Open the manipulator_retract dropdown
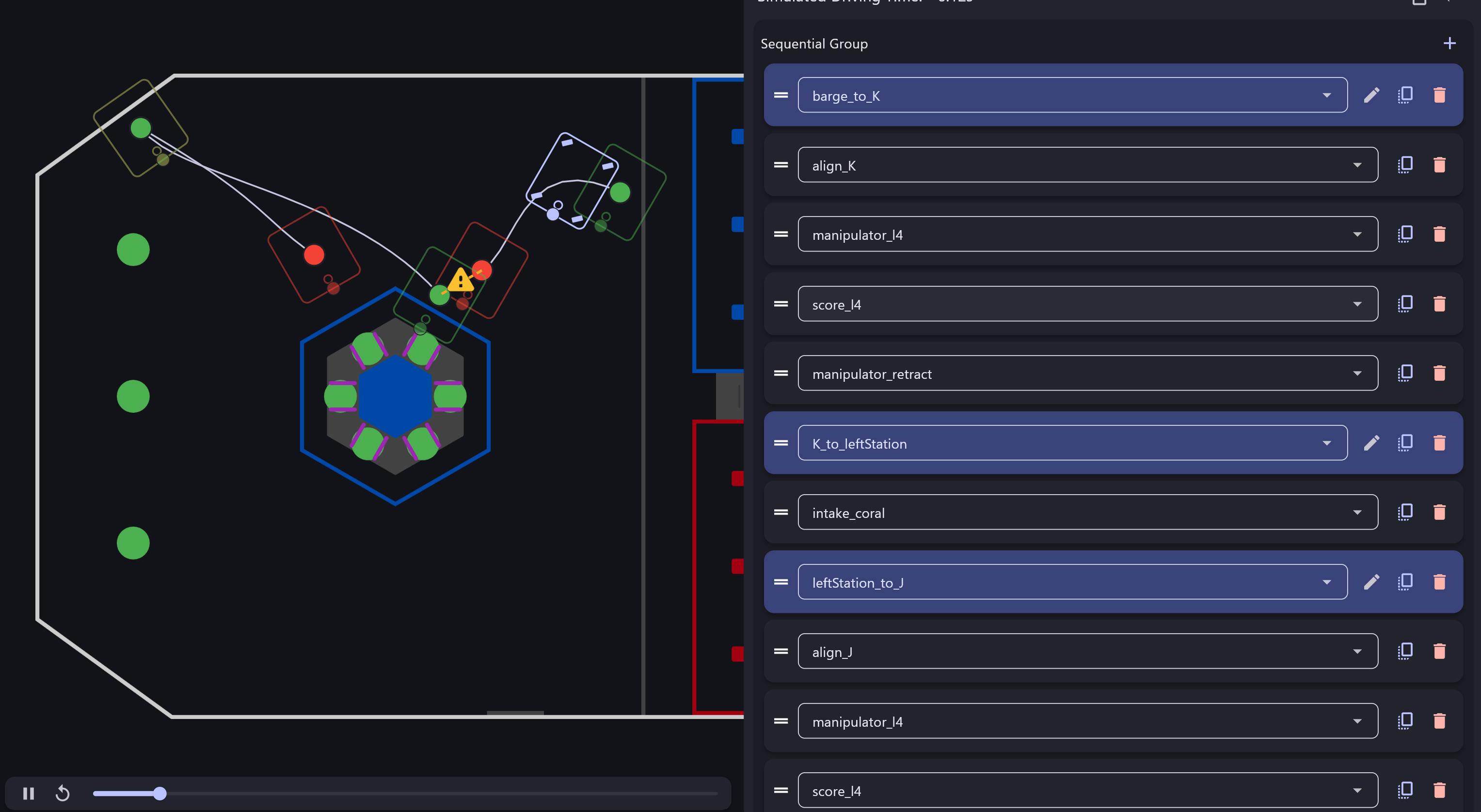Image resolution: width=1481 pixels, height=812 pixels. (x=1088, y=373)
